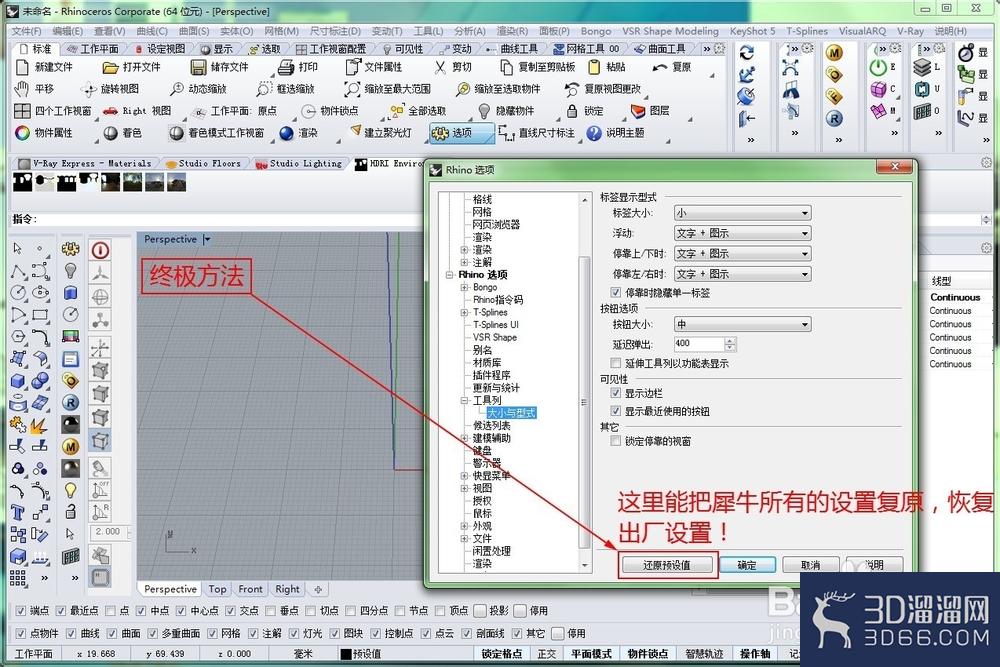Open 说明主题 help topic icon
This screenshot has width=1000, height=667.
594,133
